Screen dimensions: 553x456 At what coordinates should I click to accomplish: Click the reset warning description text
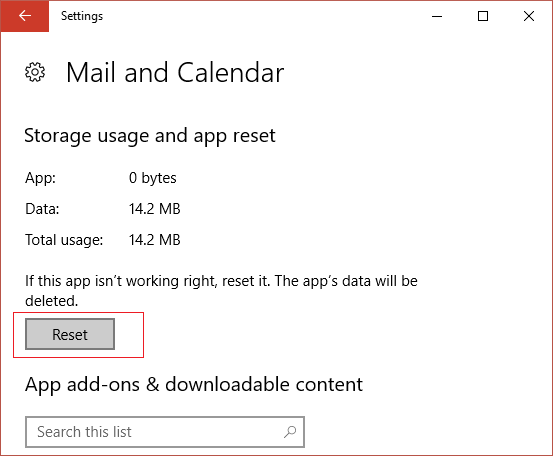coord(221,291)
